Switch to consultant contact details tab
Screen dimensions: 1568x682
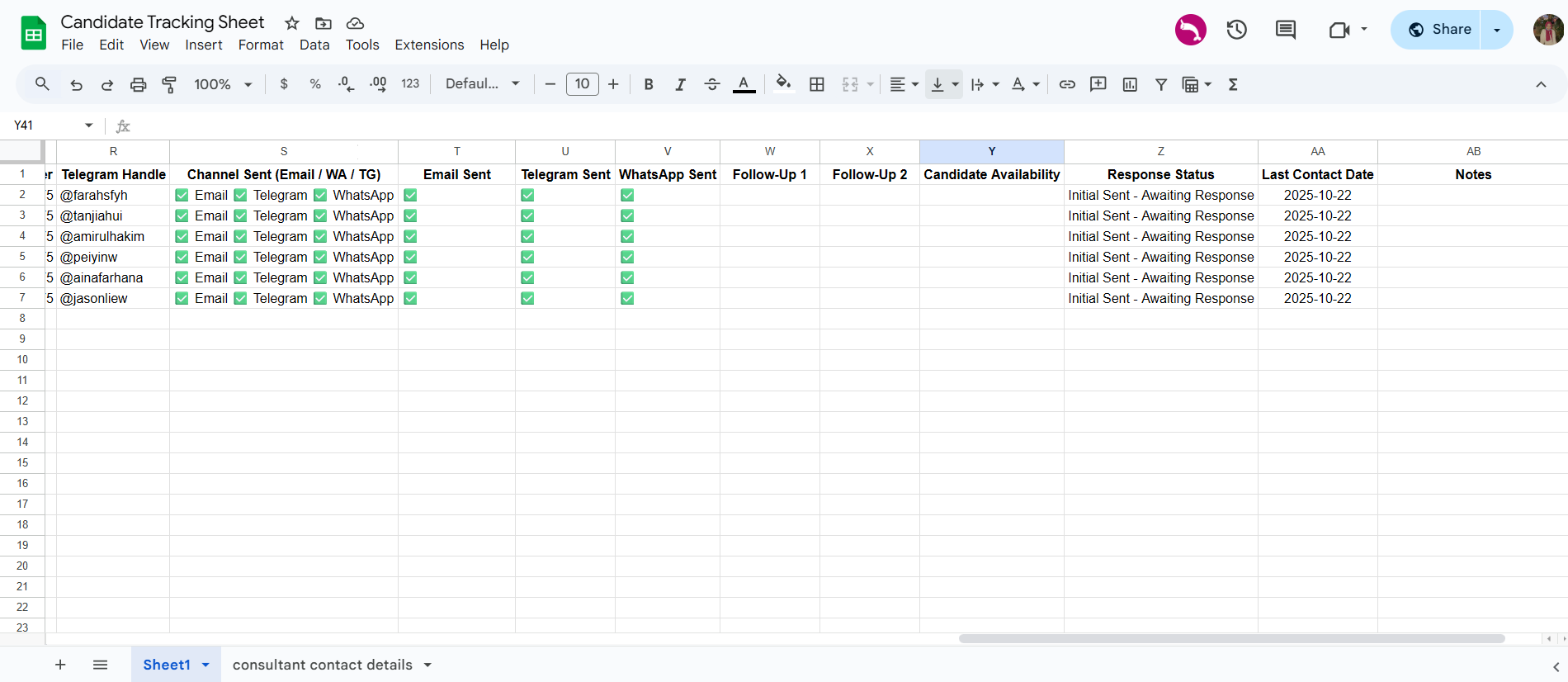point(322,665)
